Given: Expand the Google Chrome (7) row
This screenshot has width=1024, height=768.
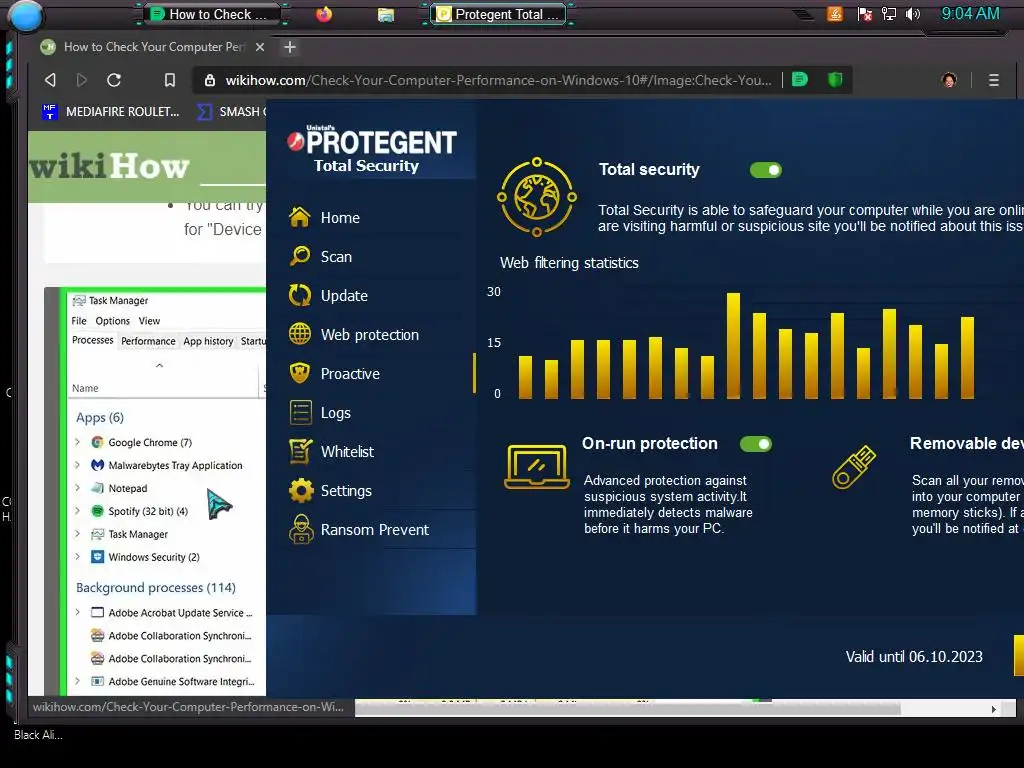Looking at the screenshot, I should click(x=78, y=442).
